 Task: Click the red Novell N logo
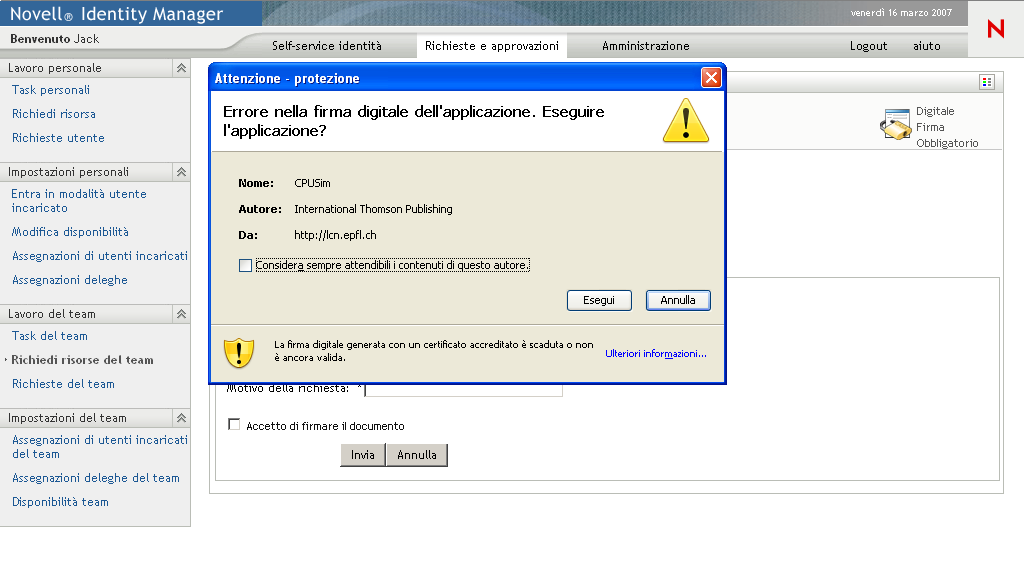pos(995,29)
